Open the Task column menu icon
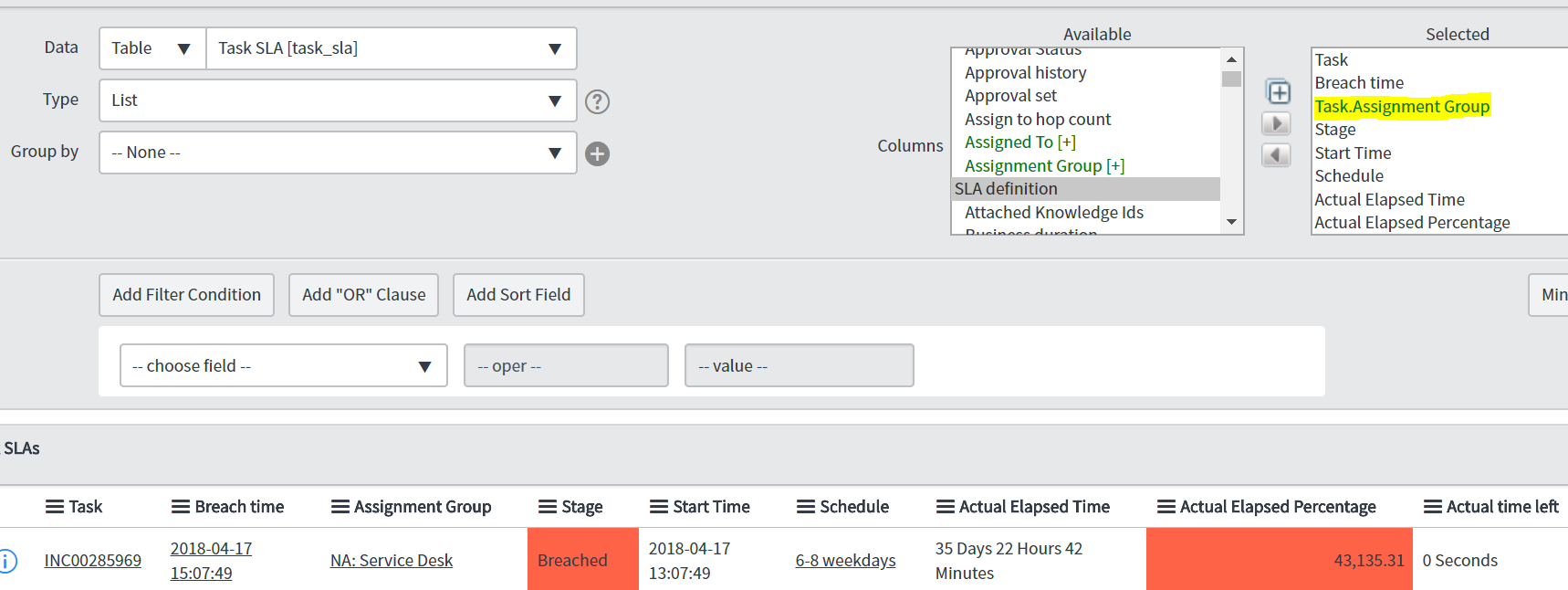The width and height of the screenshot is (1568, 590). (x=55, y=507)
